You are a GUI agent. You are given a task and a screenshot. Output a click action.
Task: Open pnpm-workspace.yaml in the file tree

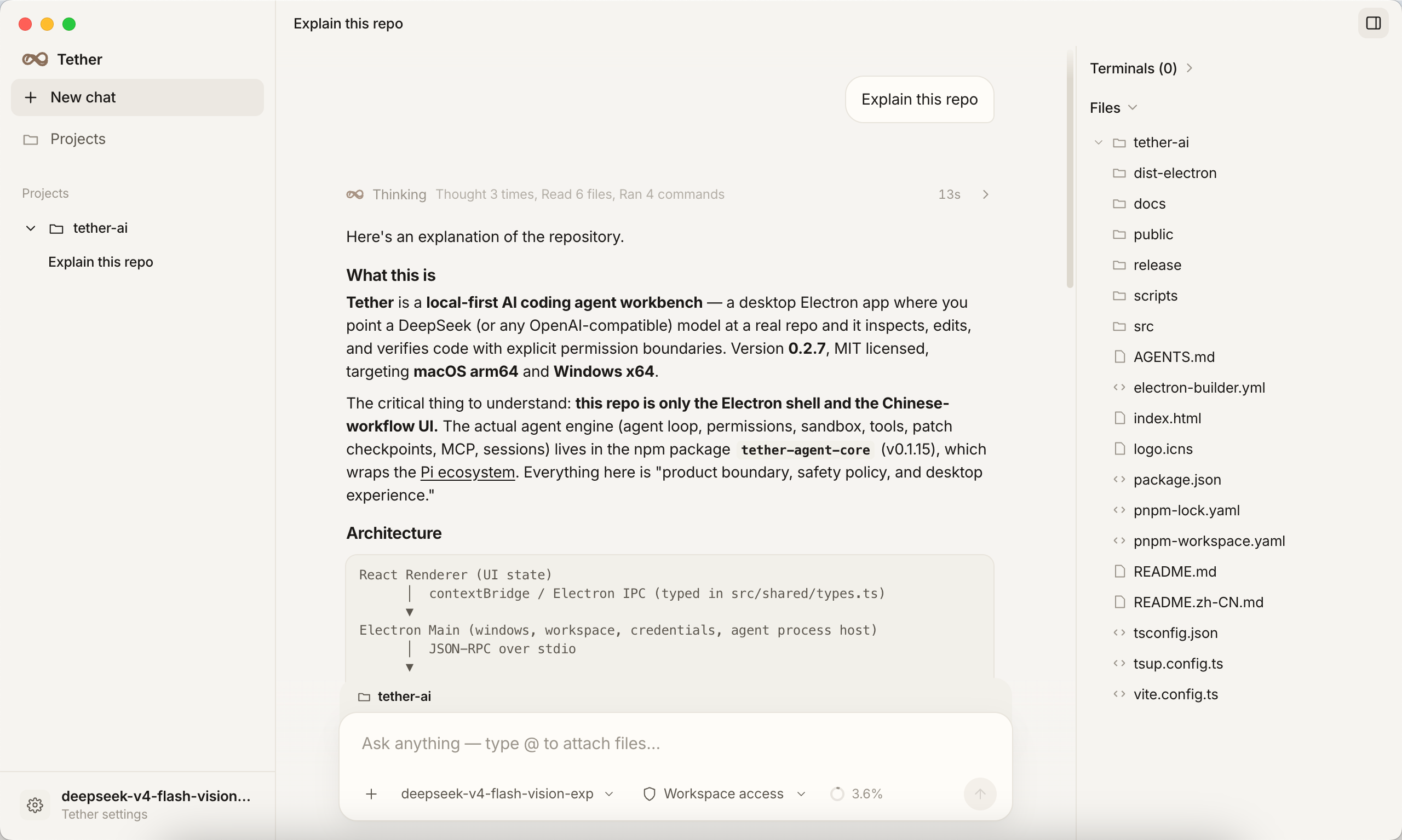(1209, 541)
